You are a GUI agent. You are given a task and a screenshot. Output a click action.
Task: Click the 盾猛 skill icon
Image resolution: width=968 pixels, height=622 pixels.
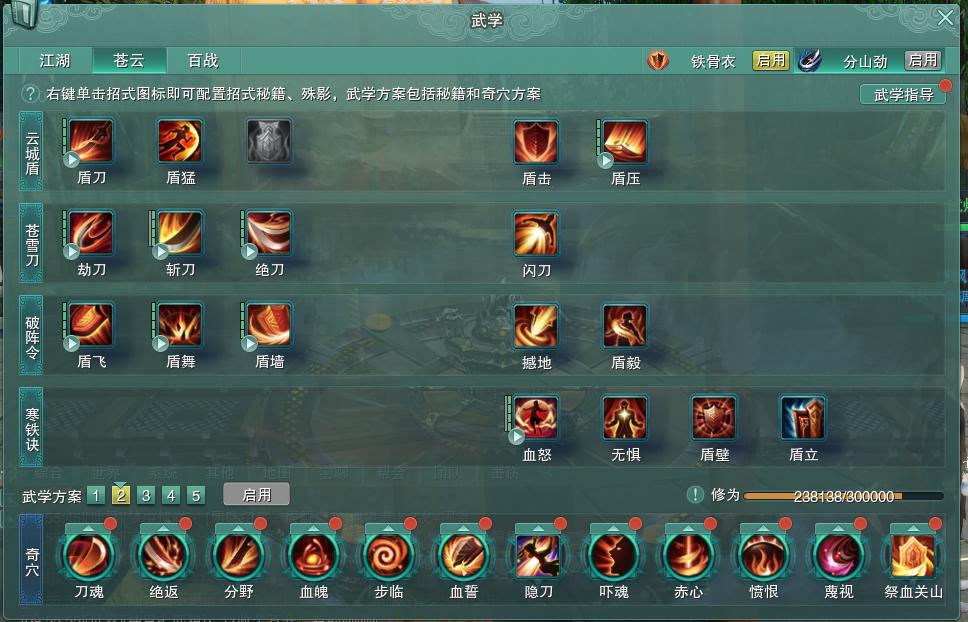180,141
